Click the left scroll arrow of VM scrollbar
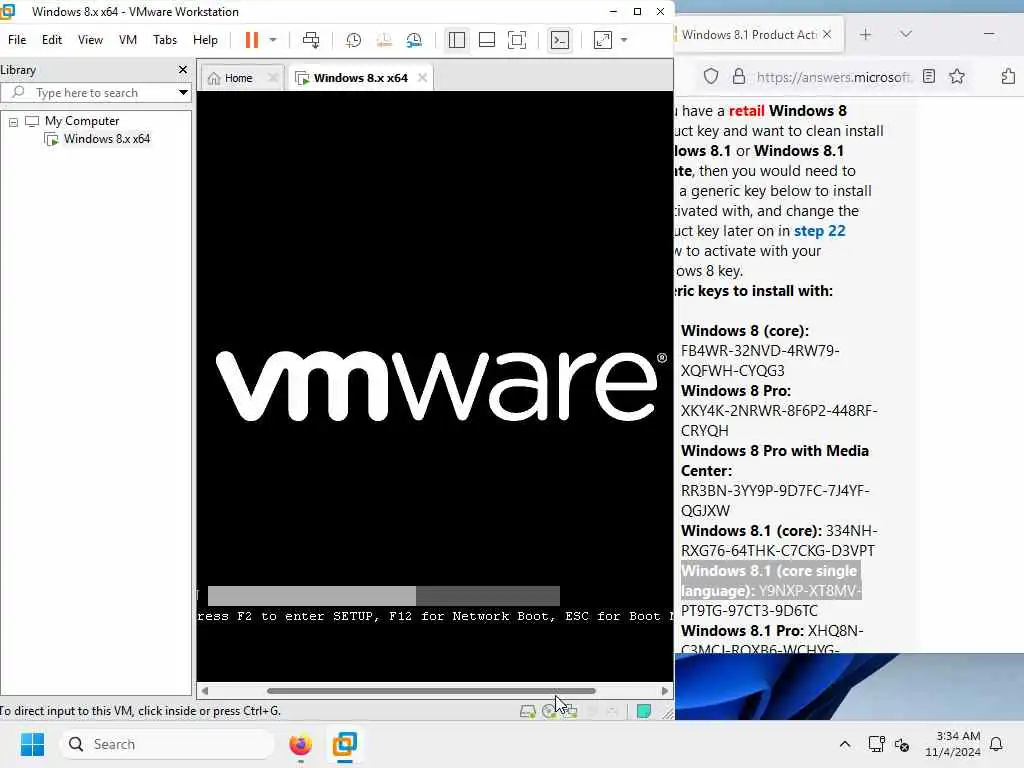Screen dimensions: 1024x768 (205, 690)
